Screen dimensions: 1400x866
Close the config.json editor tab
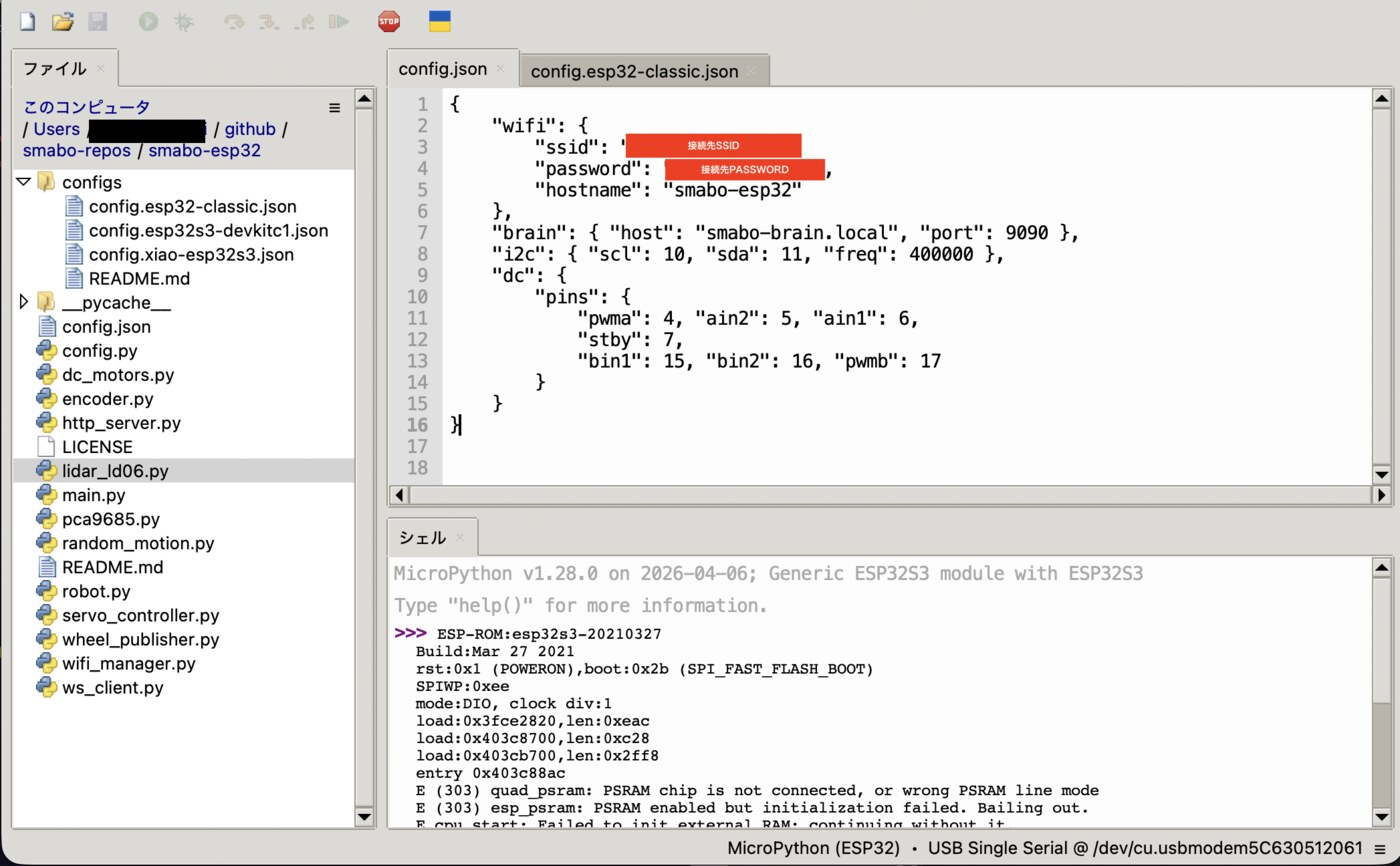pyautogui.click(x=501, y=70)
